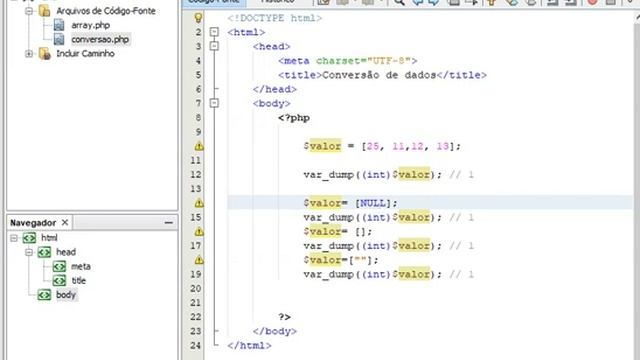
Task: Select the Incluir Caminho label
Action: (x=85, y=53)
